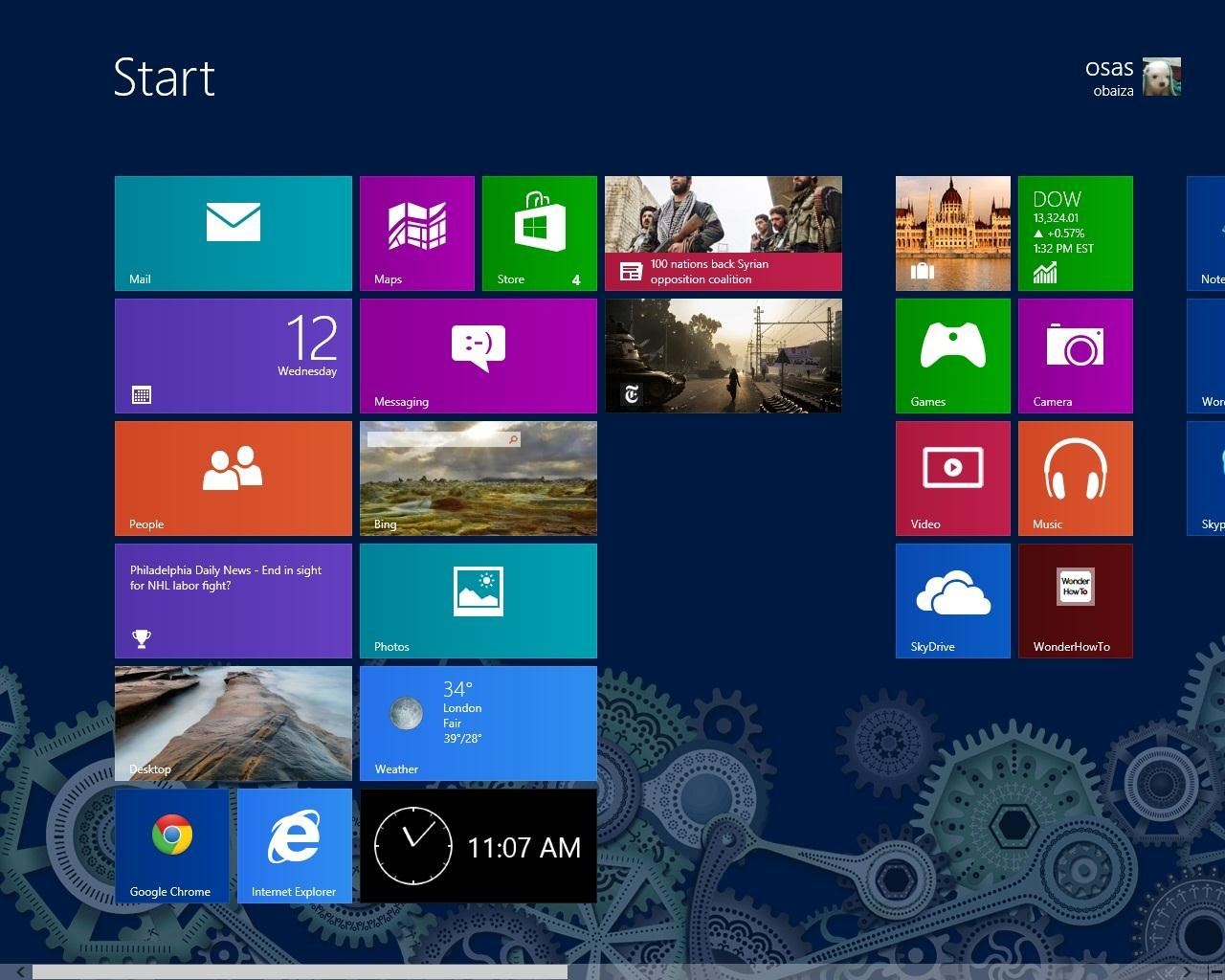The height and width of the screenshot is (980, 1225).
Task: Open the Weather tile showing London
Action: coord(479,724)
